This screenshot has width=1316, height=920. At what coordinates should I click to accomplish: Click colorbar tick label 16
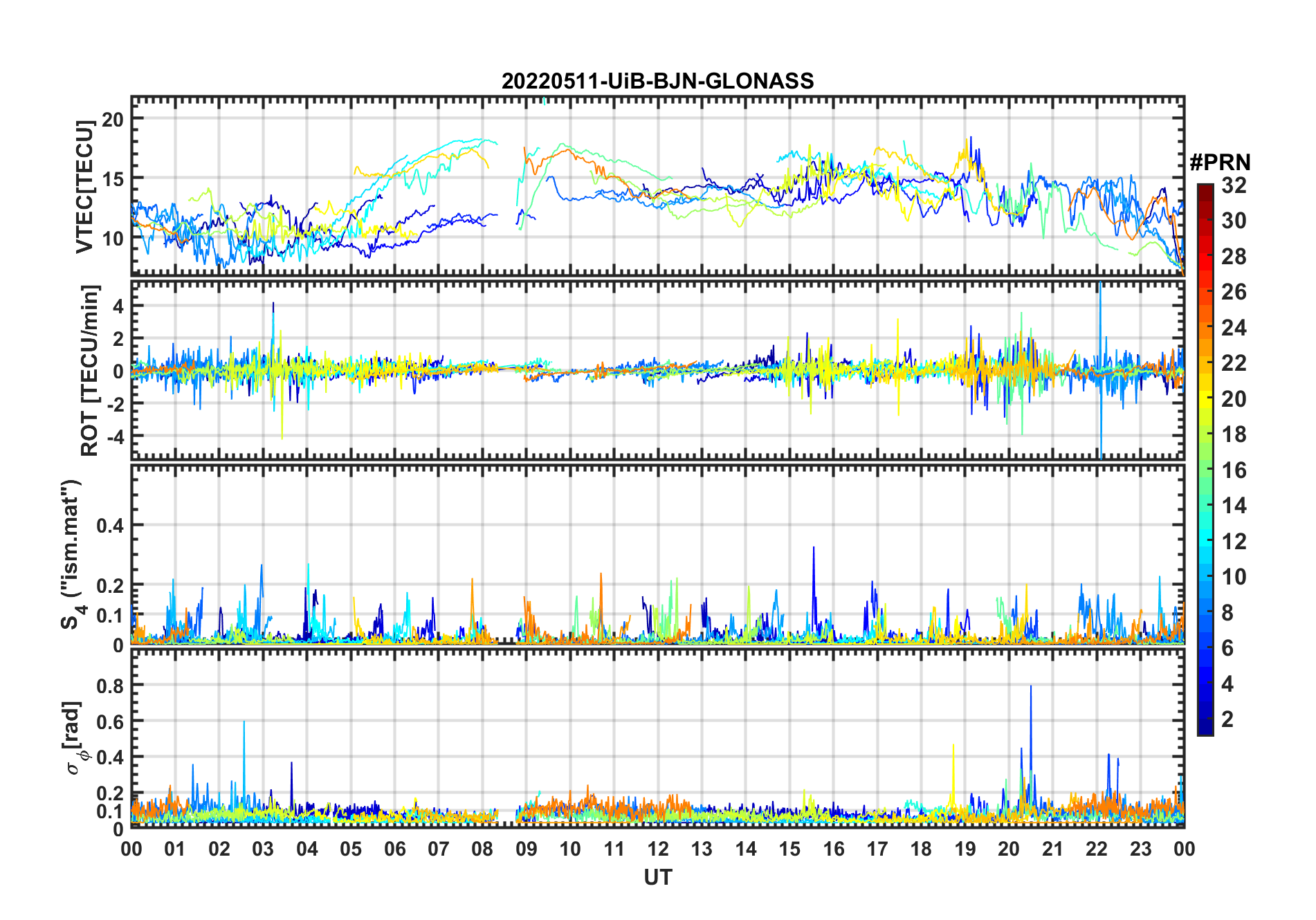point(1234,470)
